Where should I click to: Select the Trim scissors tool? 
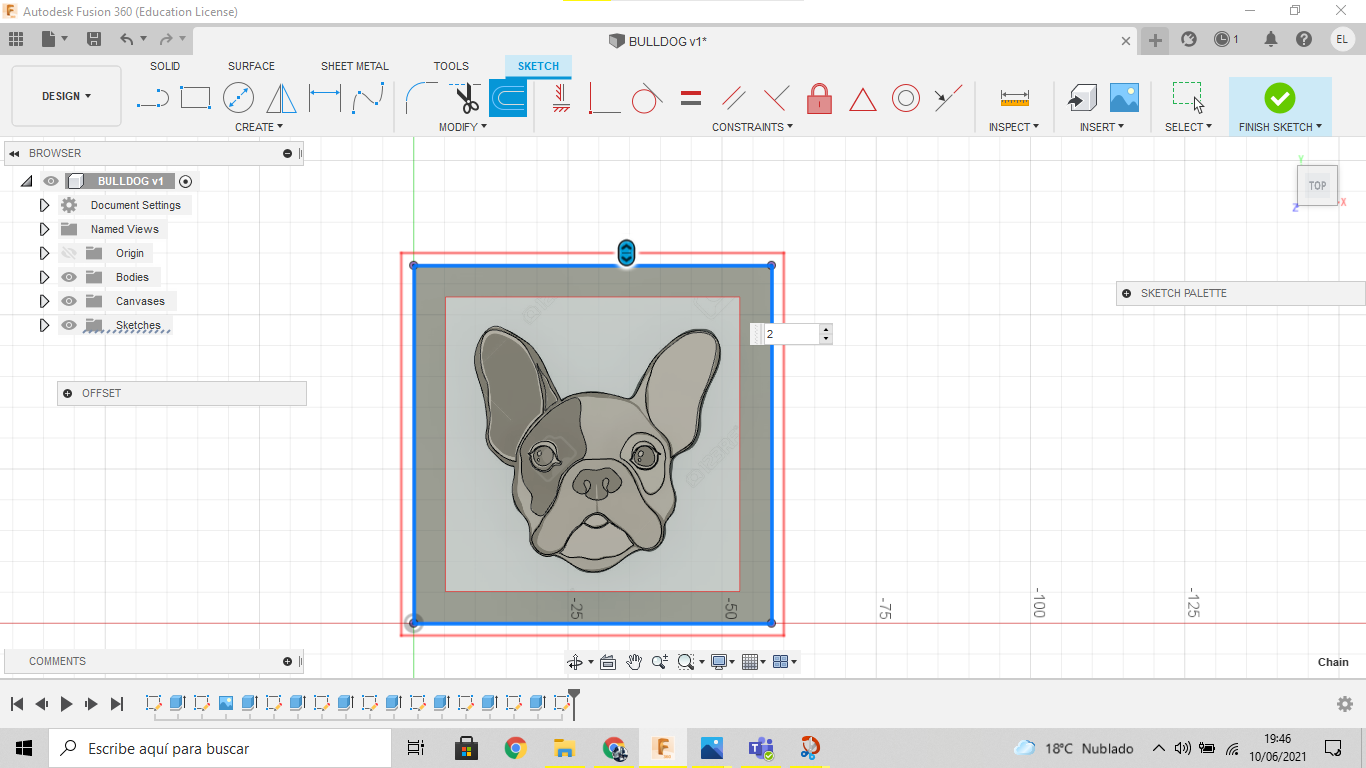(467, 98)
